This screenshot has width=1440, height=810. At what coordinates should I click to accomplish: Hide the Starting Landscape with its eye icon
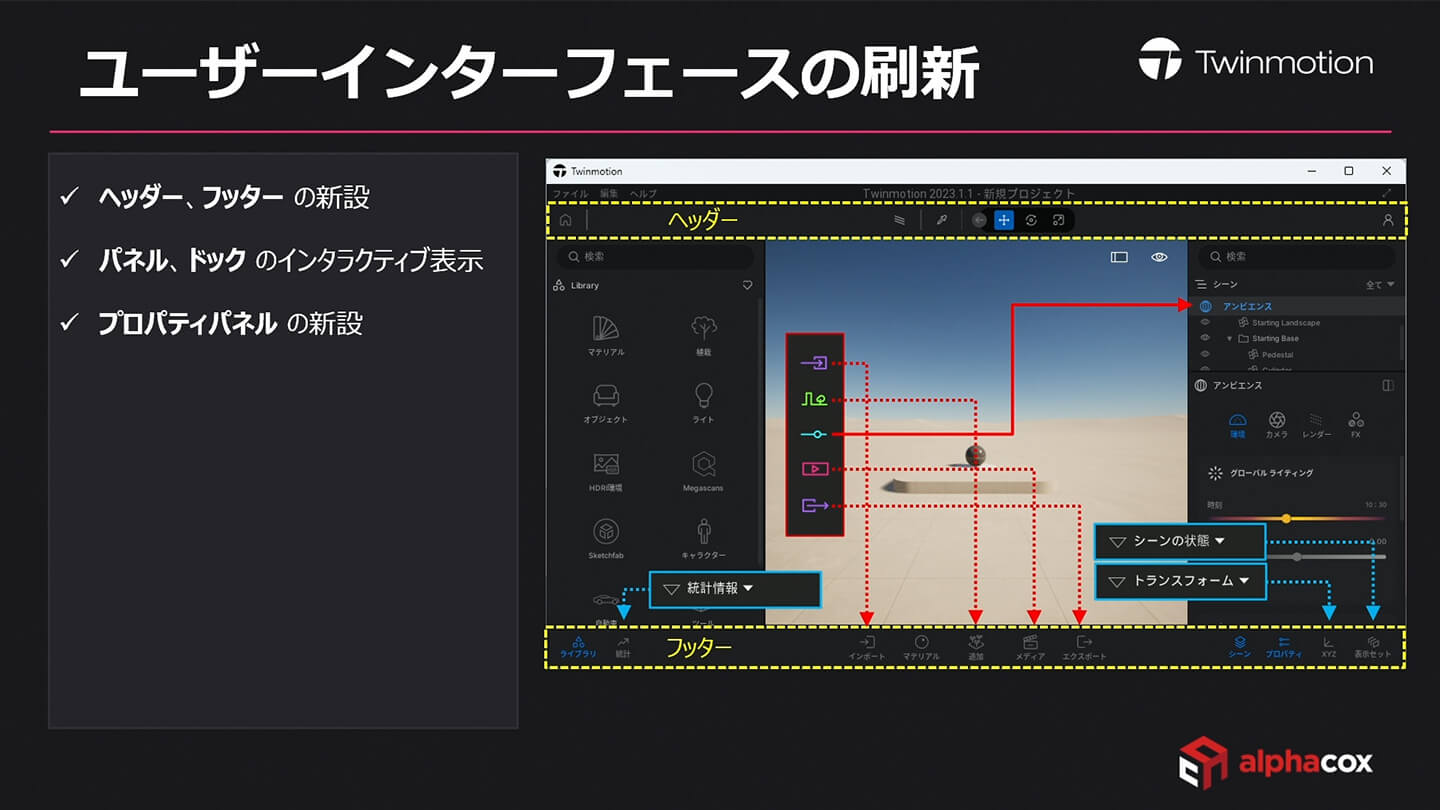(x=1205, y=323)
